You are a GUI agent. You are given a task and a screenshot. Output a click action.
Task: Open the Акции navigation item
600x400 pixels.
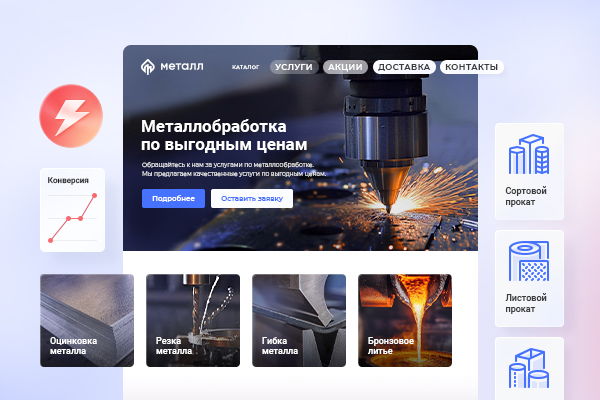click(x=345, y=67)
